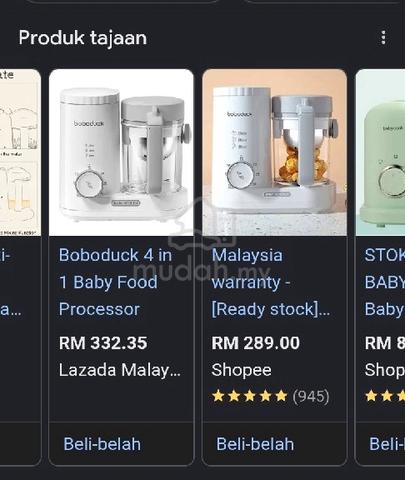This screenshot has height=480, width=405.
Task: Select the Boboduck image with peach background
Action: pyautogui.click(x=274, y=152)
